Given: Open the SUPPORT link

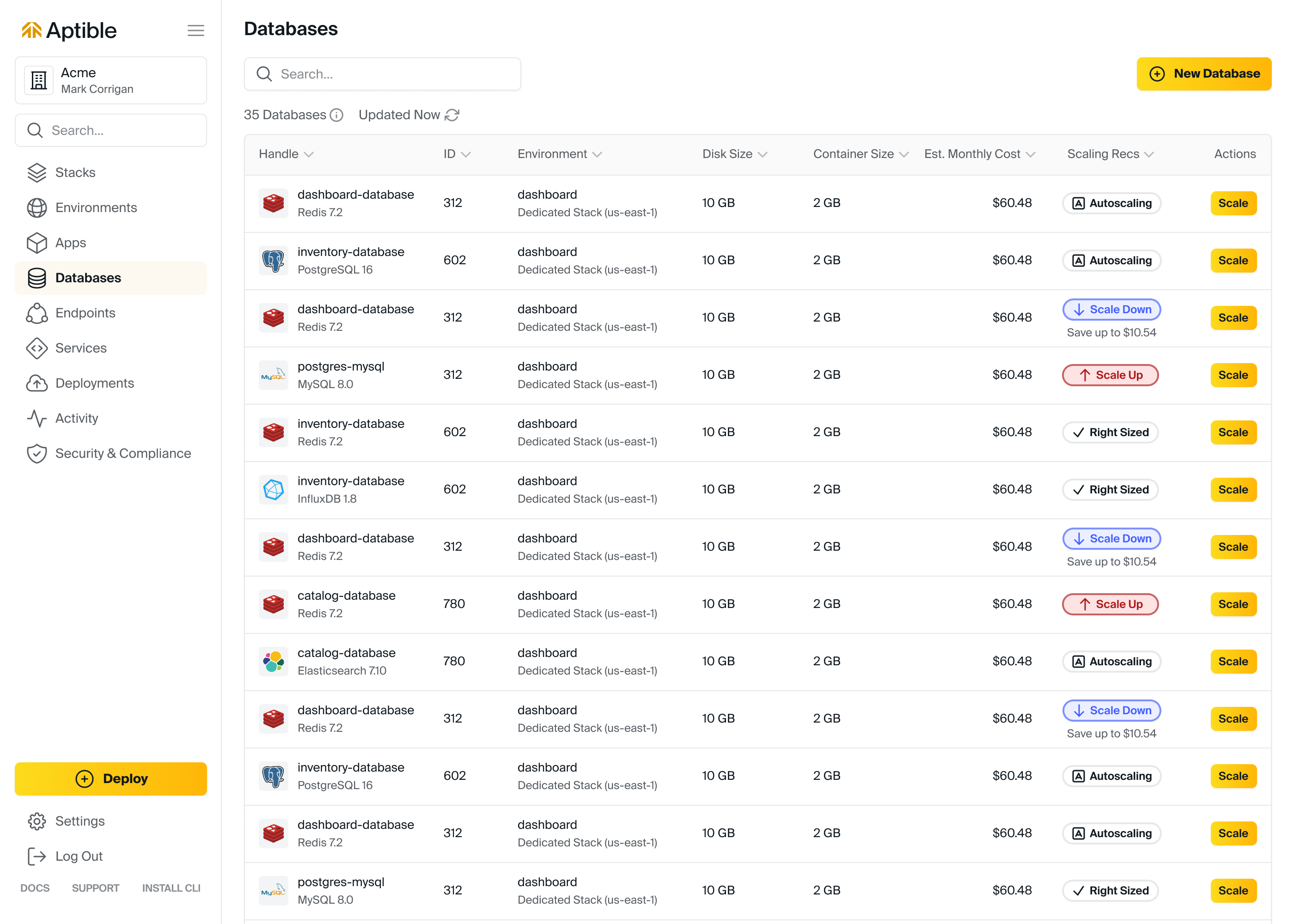Looking at the screenshot, I should pos(96,888).
